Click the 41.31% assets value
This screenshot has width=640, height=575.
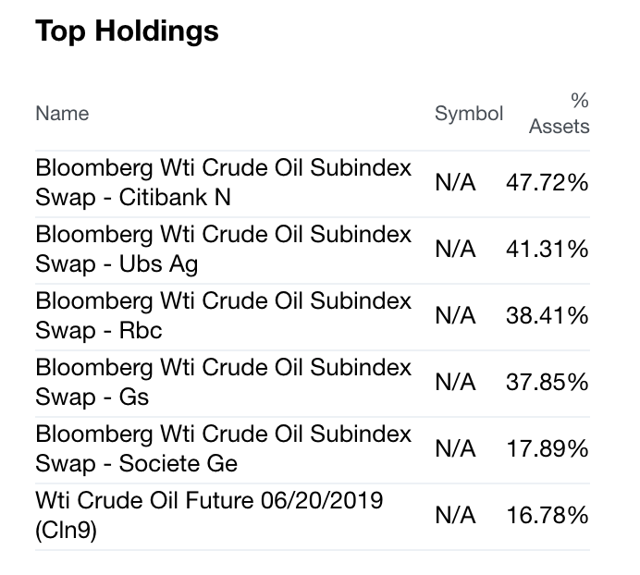click(547, 250)
